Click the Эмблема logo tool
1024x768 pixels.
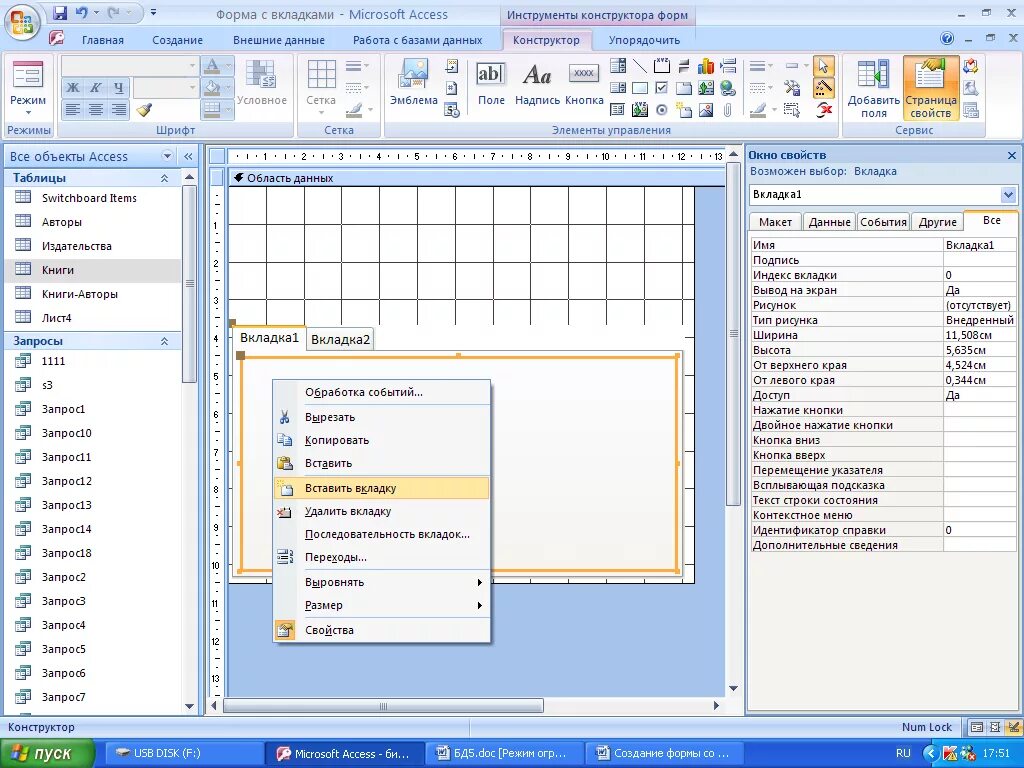[414, 82]
